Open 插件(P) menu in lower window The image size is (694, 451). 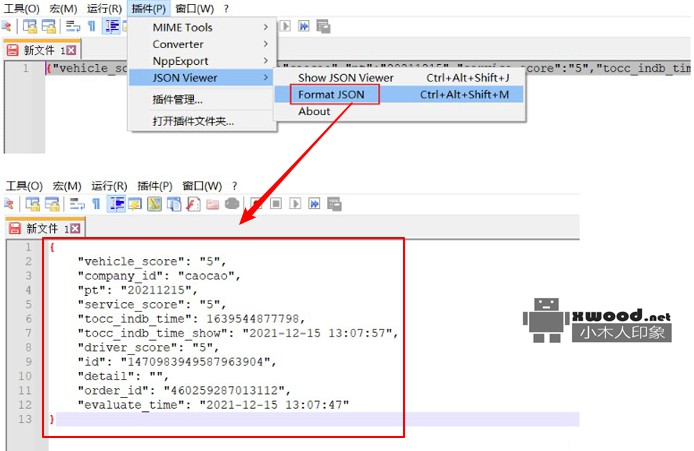154,186
